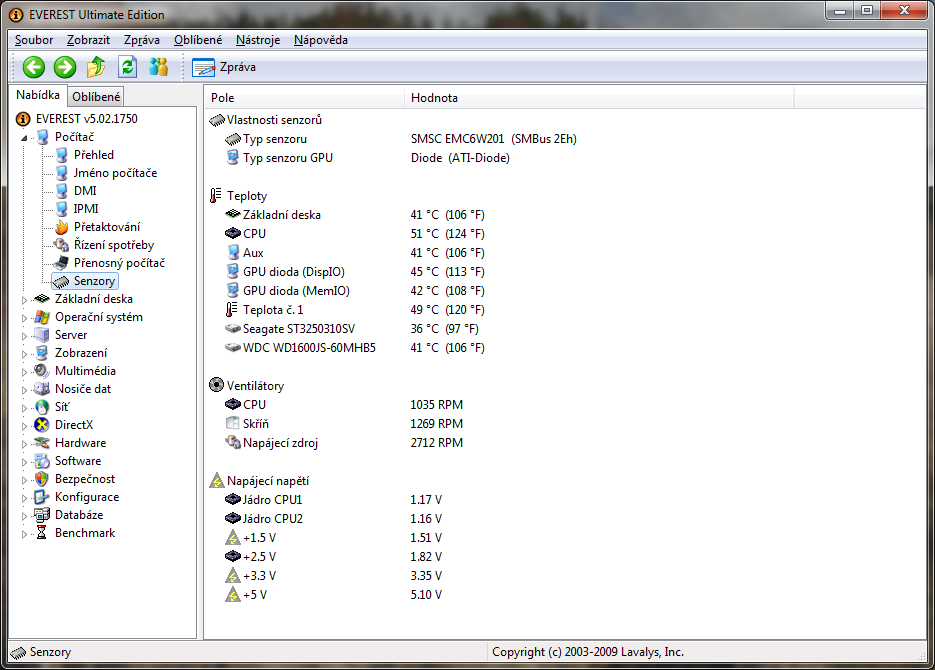
Task: Click the Konfigurace tree icon
Action: pyautogui.click(x=42, y=497)
